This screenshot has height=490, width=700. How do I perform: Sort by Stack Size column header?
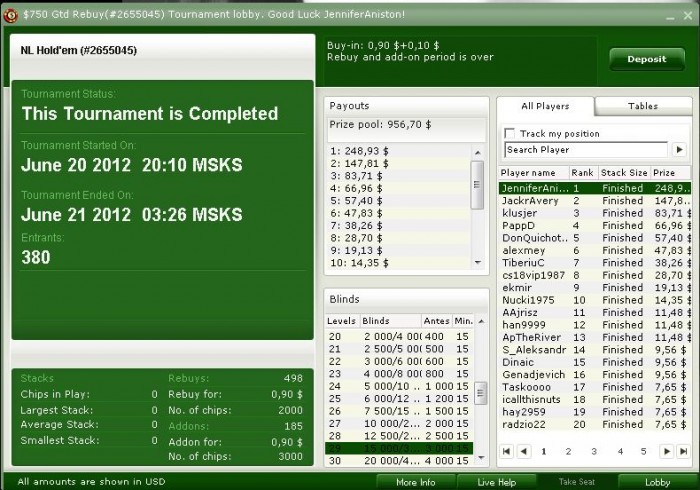(x=624, y=173)
